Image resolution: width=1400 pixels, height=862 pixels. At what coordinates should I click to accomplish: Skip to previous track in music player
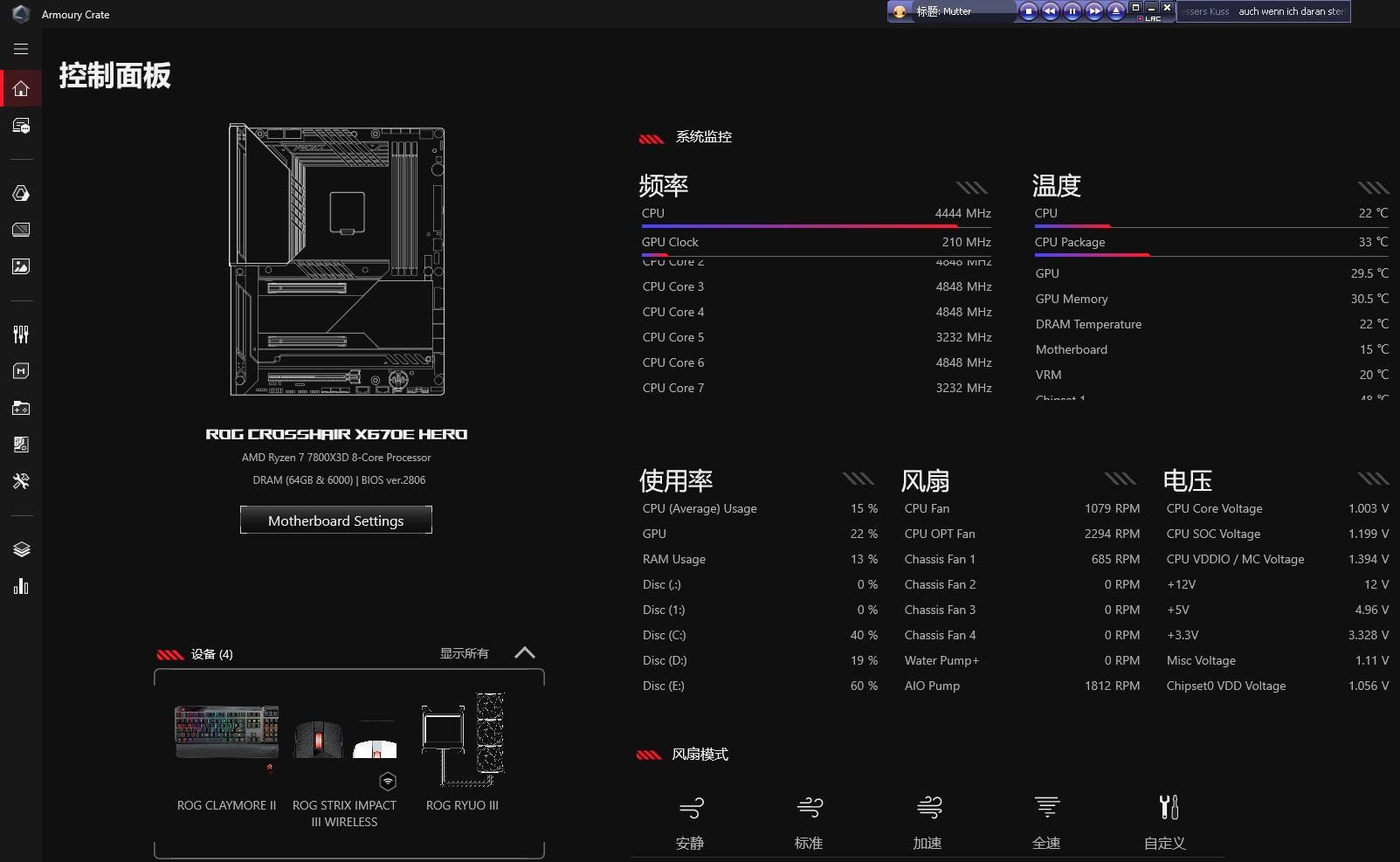point(1050,11)
